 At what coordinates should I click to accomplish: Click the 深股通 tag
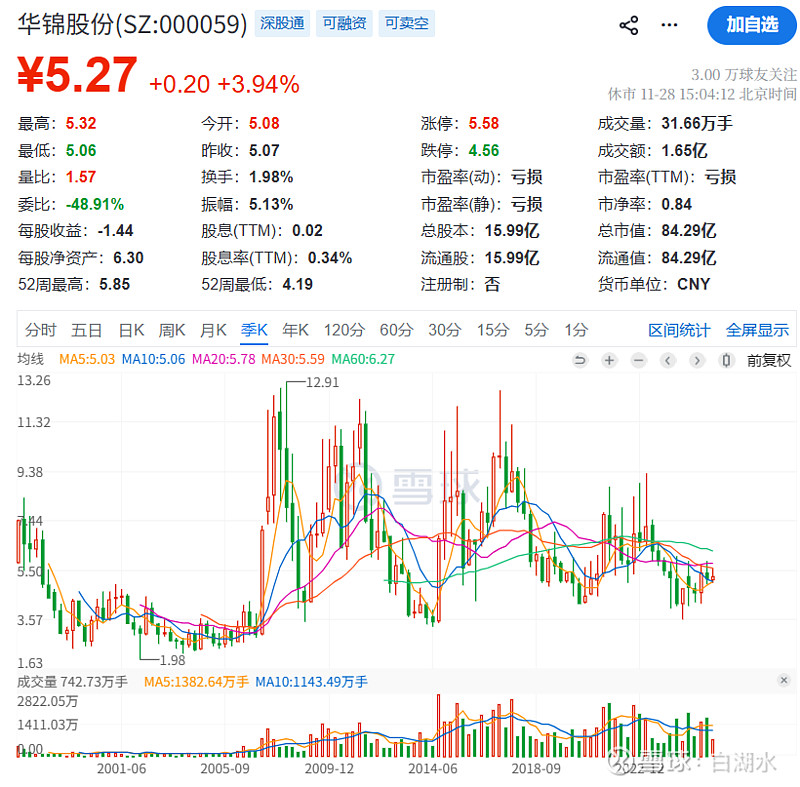[x=282, y=23]
